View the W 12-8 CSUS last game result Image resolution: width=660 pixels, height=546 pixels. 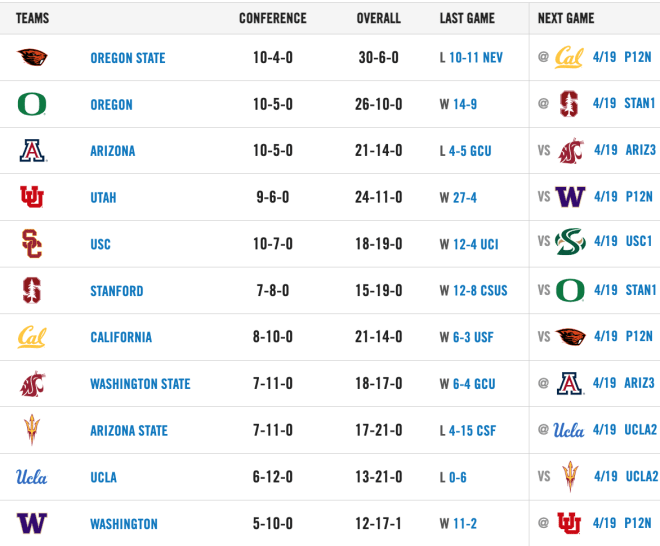474,290
